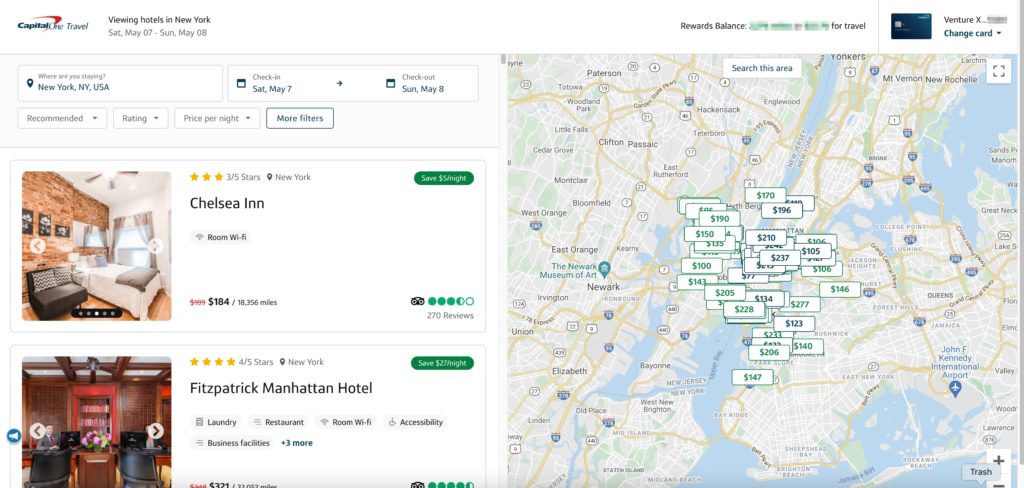Click Viewing hotels in New York heading
The height and width of the screenshot is (488, 1024).
[x=159, y=20]
